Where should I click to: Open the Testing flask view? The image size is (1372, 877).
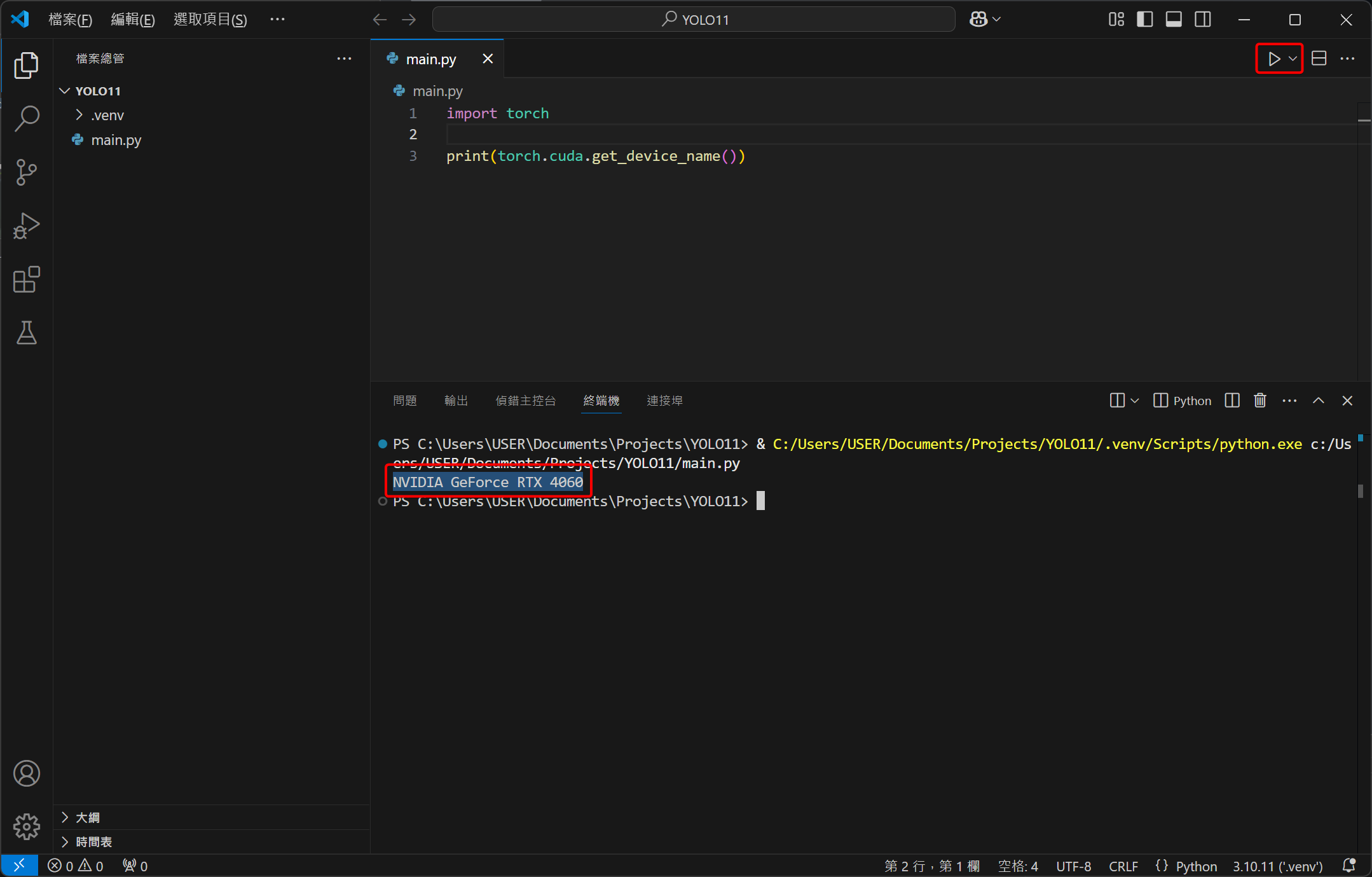click(x=26, y=333)
